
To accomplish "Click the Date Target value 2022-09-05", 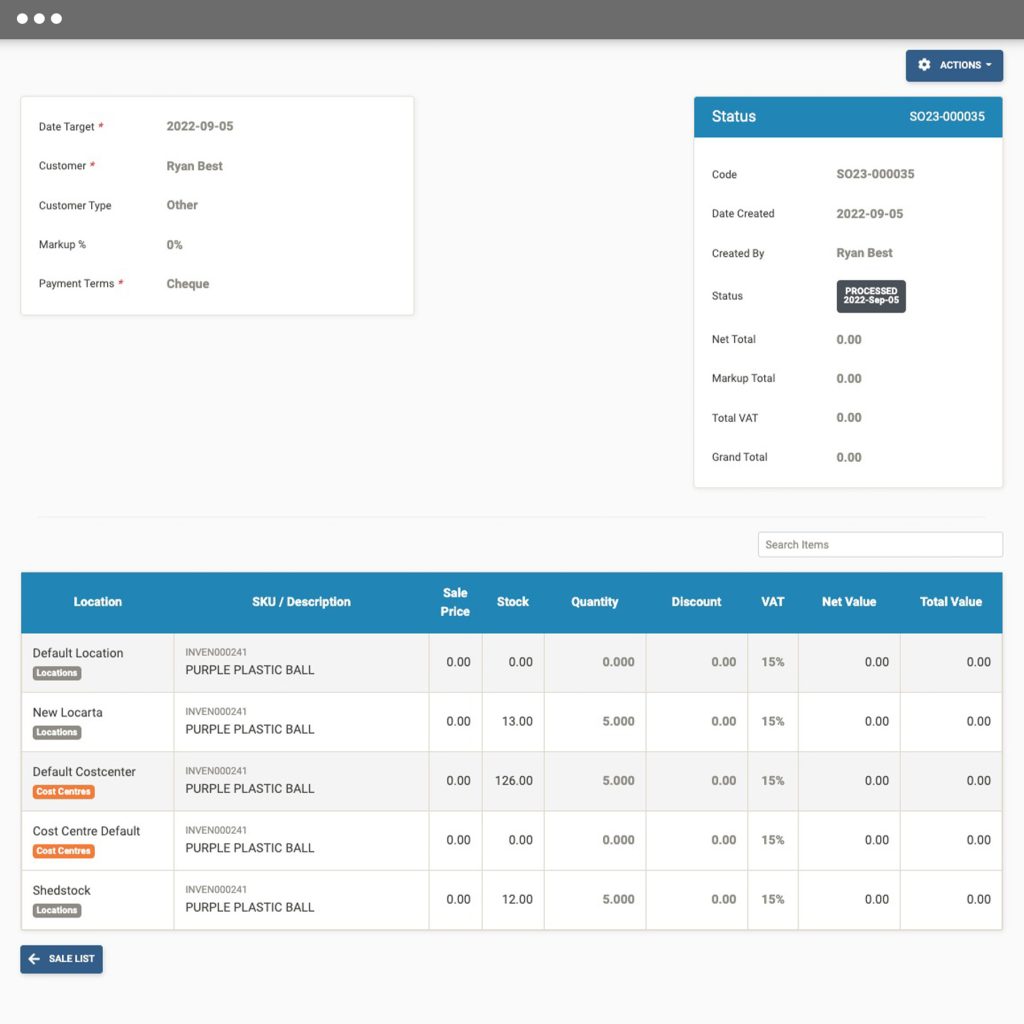I will click(200, 126).
